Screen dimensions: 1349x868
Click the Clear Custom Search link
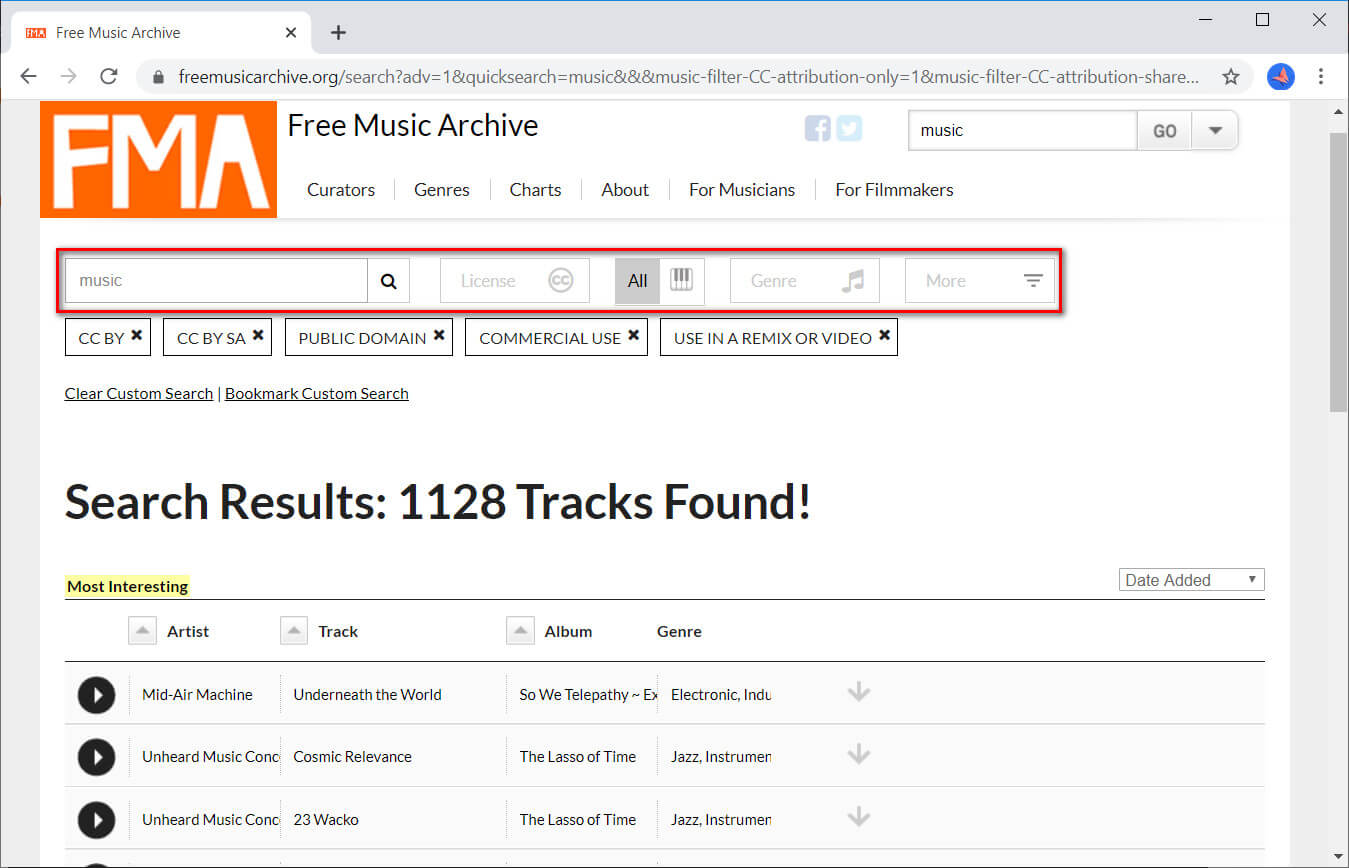[138, 393]
